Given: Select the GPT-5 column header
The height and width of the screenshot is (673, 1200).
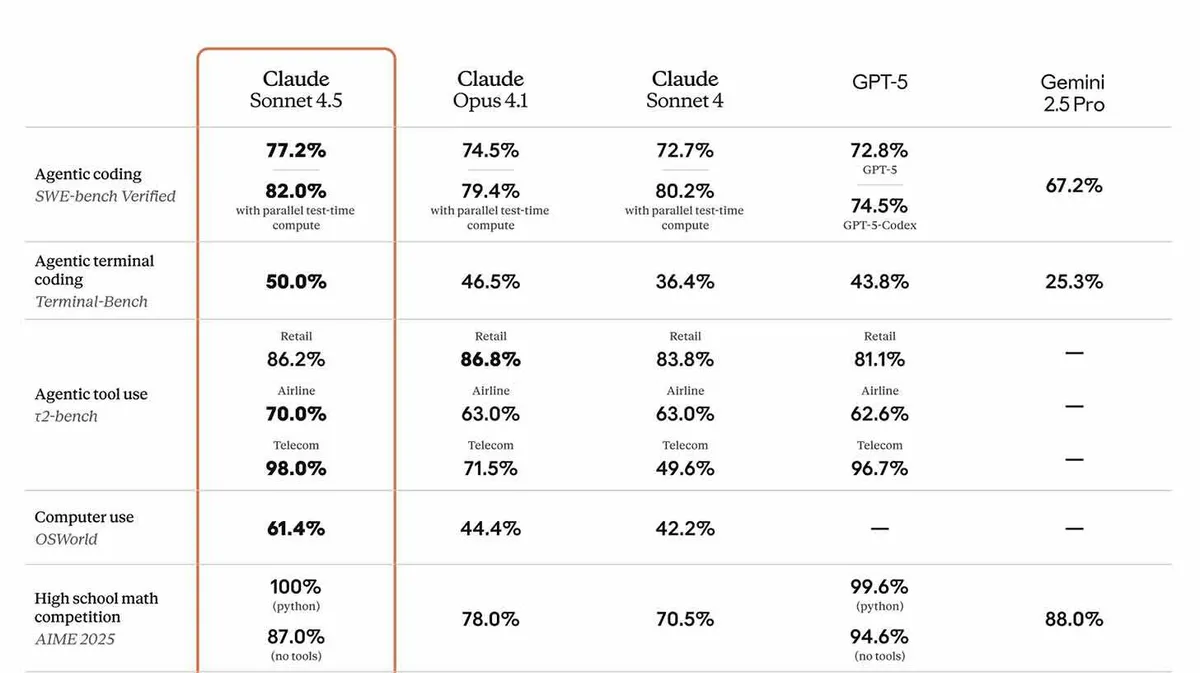Looking at the screenshot, I should (x=880, y=82).
